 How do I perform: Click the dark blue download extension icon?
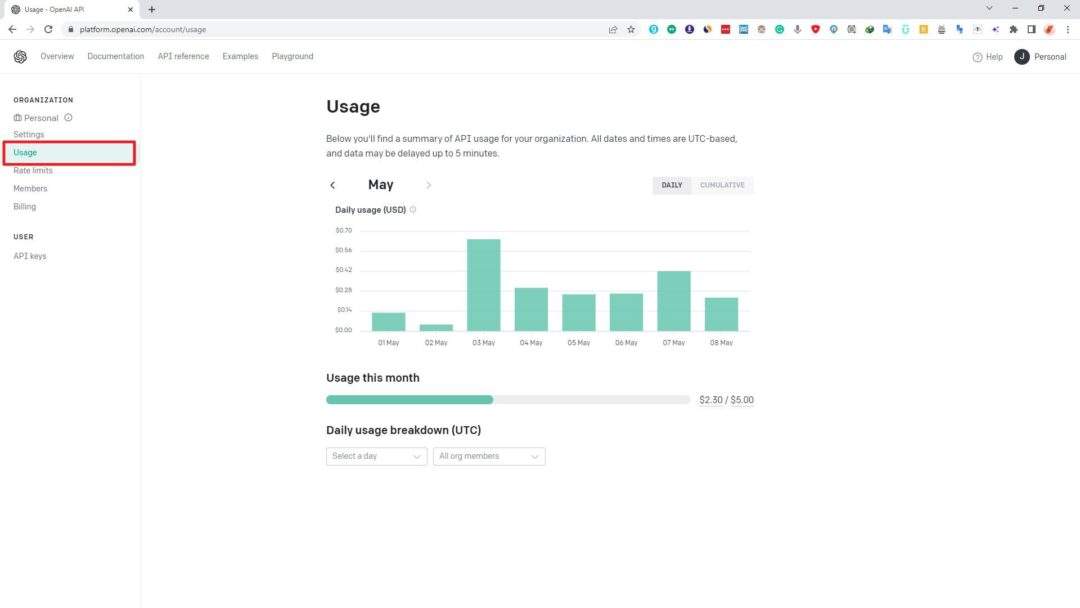click(689, 30)
